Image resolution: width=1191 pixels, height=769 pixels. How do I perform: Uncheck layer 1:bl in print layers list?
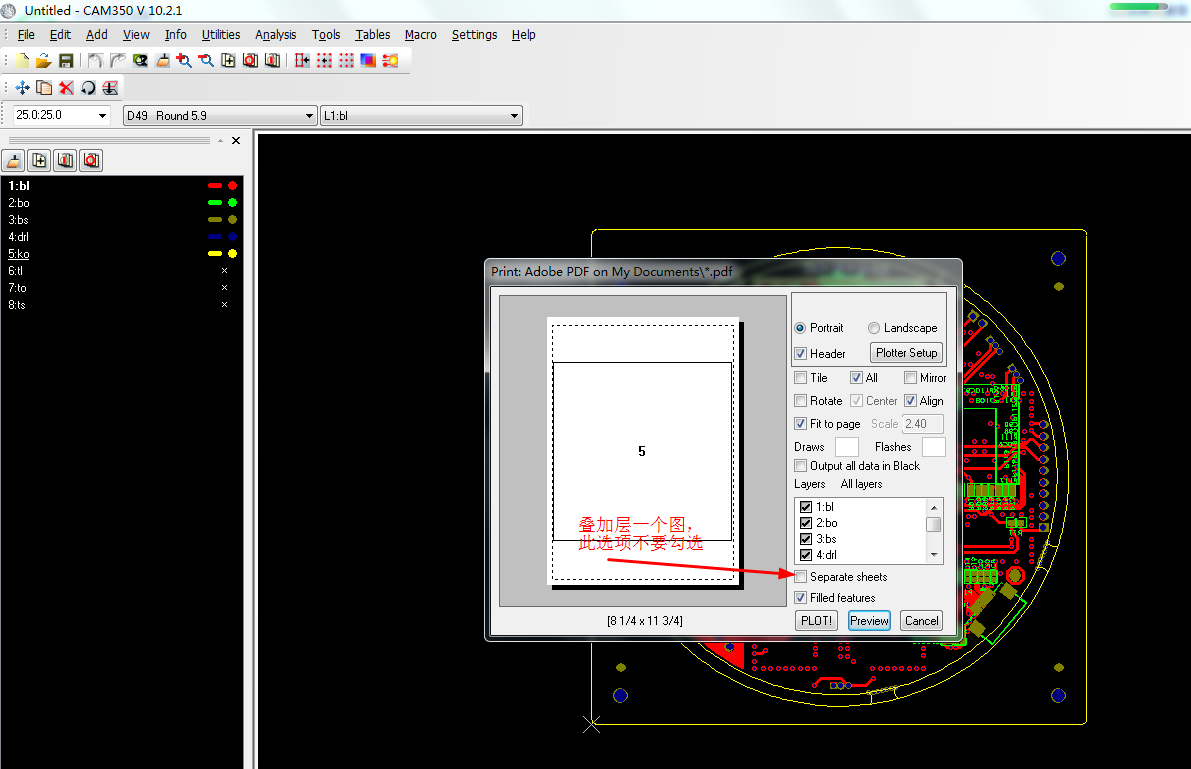[806, 507]
